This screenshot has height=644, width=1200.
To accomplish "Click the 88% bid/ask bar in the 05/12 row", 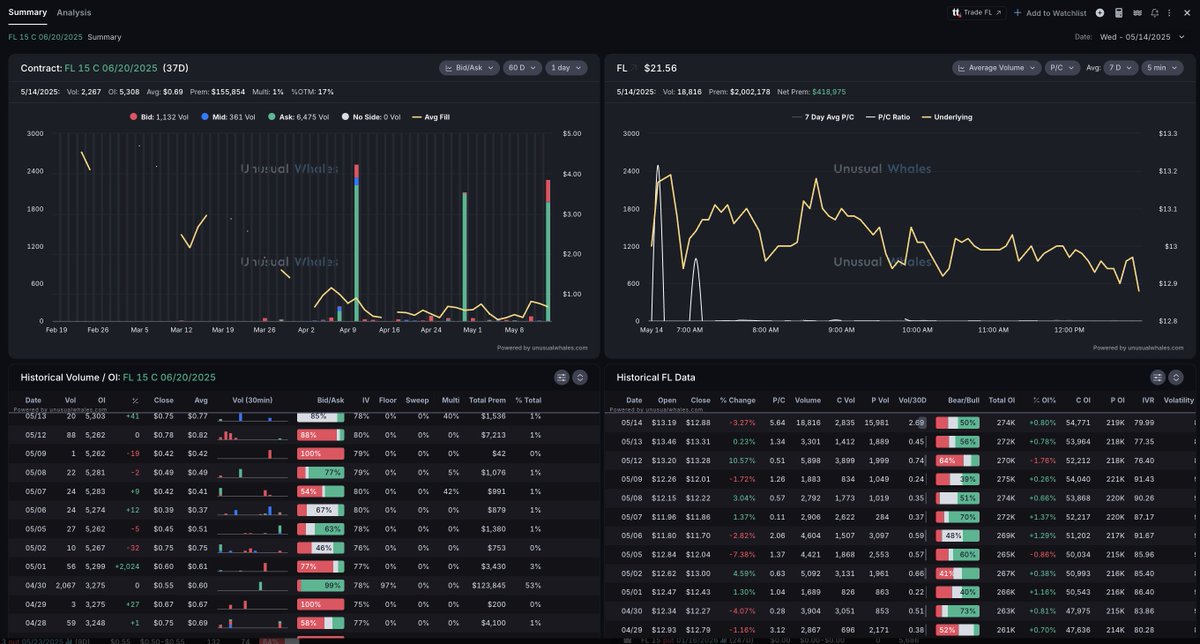I will point(320,435).
